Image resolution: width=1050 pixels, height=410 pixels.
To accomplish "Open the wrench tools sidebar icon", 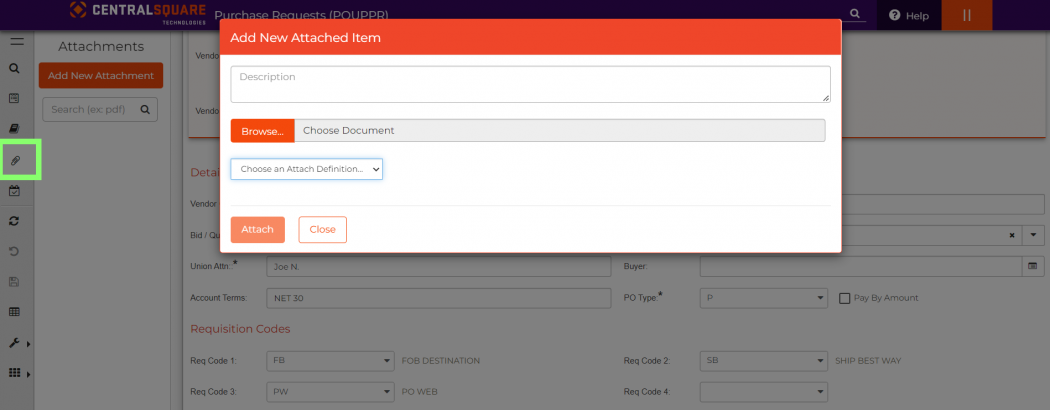I will [x=14, y=343].
